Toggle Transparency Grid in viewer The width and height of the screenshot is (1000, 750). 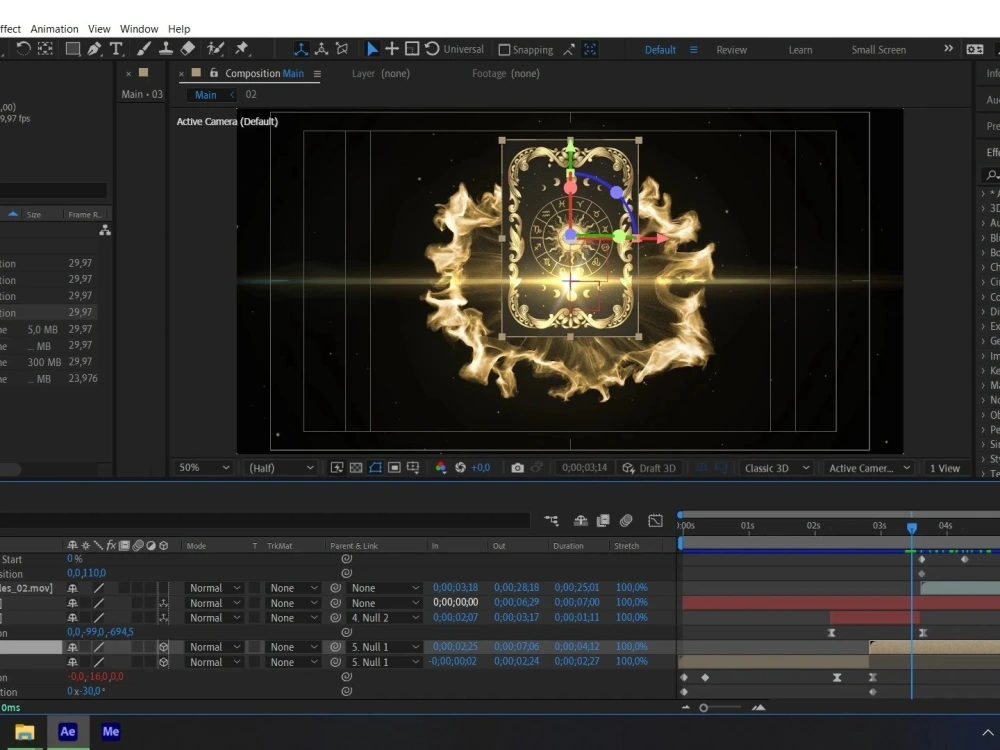pos(356,468)
